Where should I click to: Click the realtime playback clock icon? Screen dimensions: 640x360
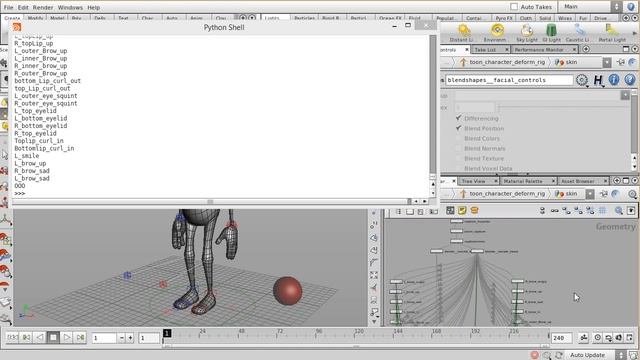click(597, 338)
